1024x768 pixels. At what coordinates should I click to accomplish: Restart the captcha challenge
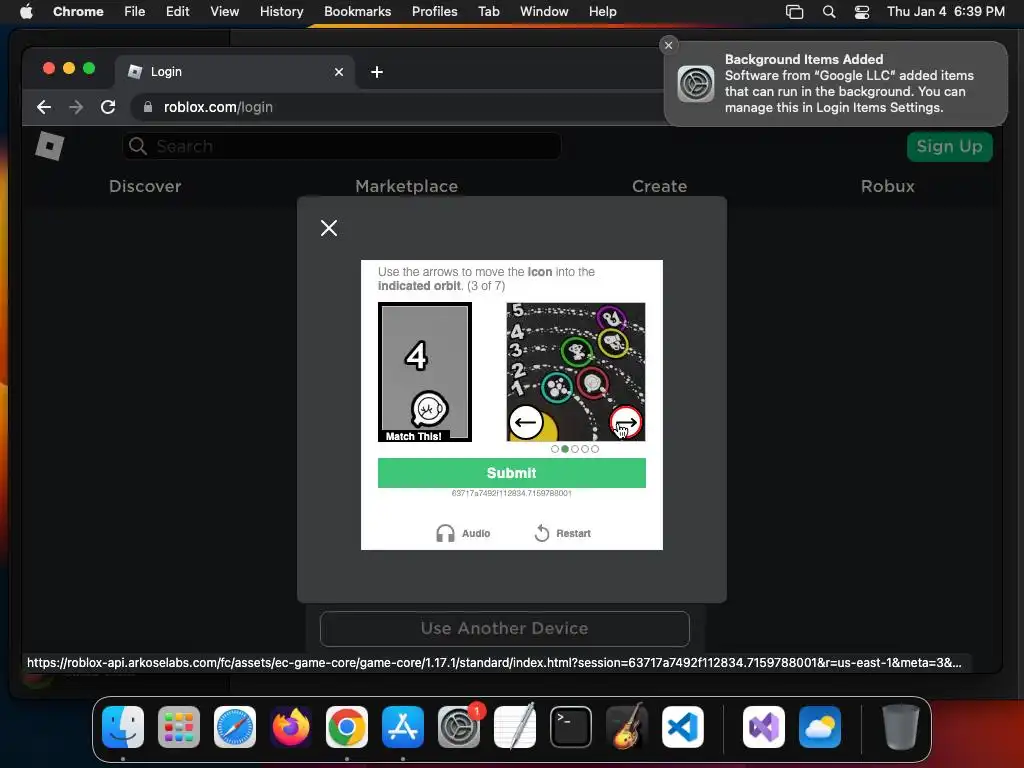coord(562,534)
